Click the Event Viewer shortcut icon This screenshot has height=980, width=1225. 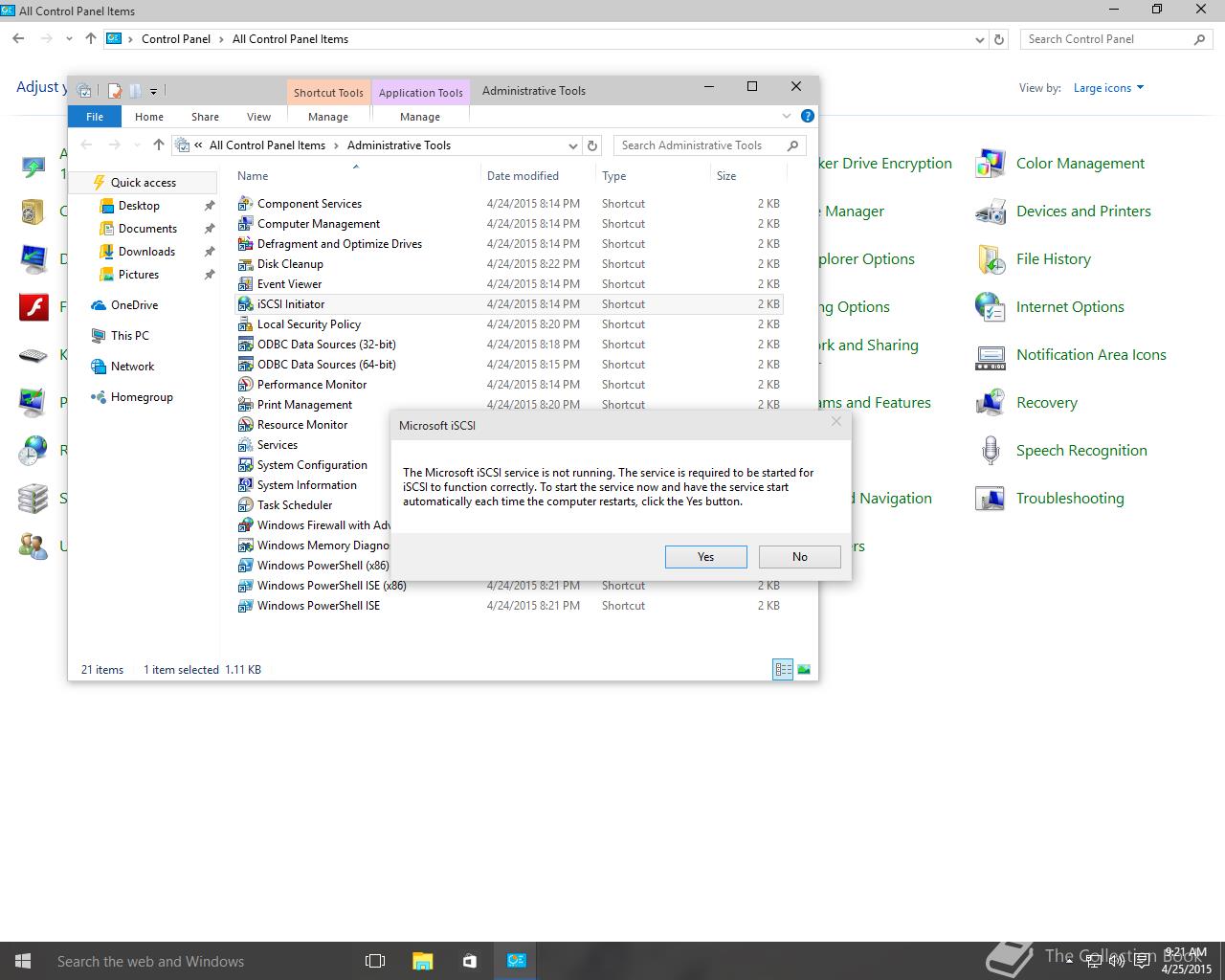point(245,284)
